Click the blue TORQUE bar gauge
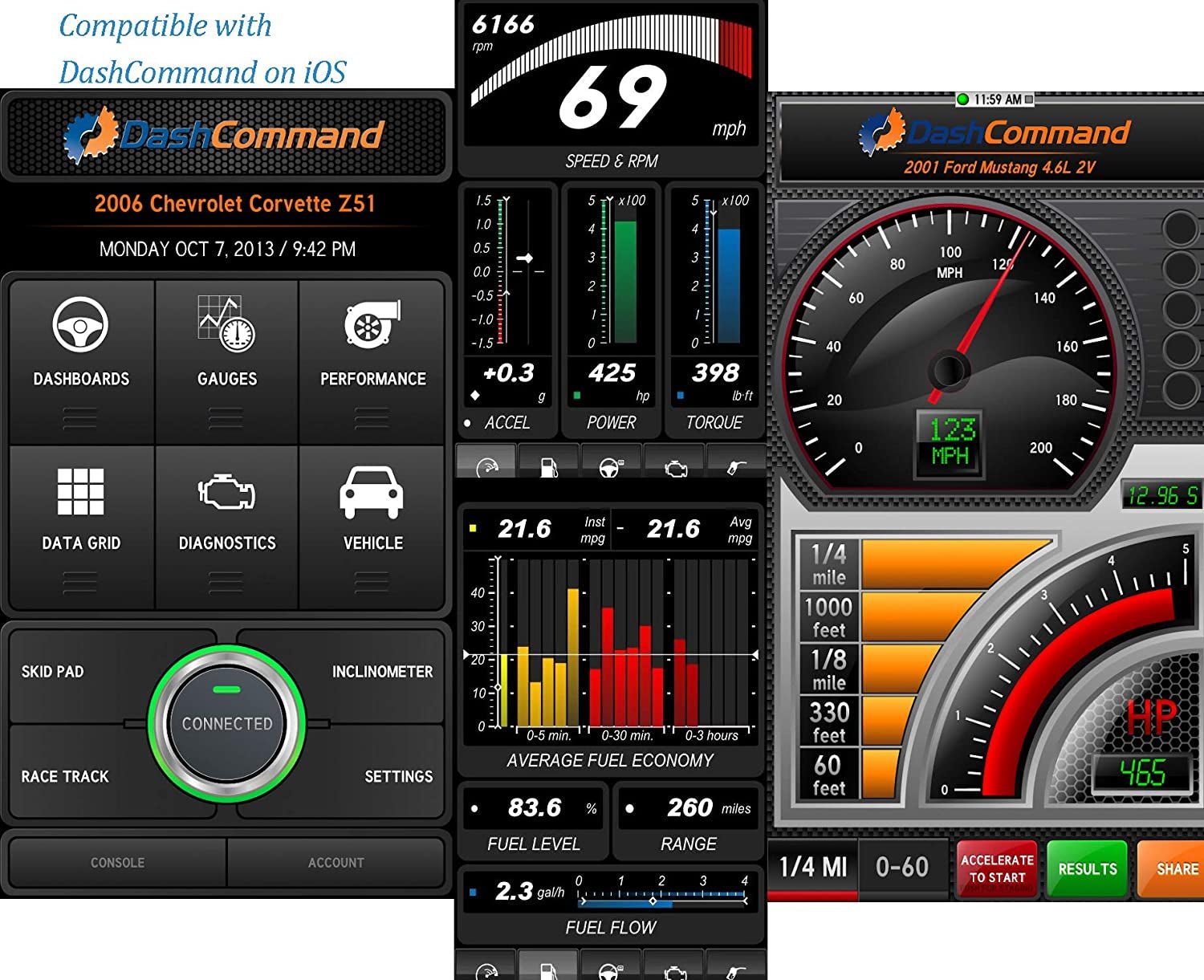The image size is (1204, 980). point(729,286)
